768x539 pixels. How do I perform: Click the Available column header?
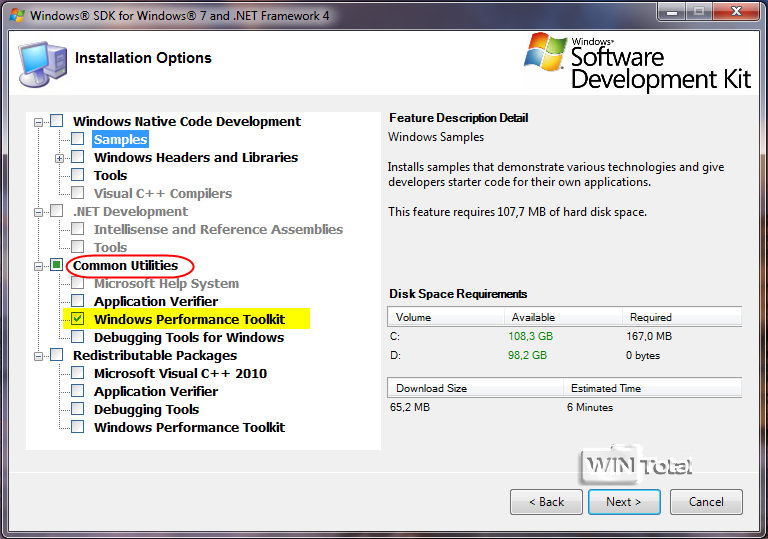(563, 317)
